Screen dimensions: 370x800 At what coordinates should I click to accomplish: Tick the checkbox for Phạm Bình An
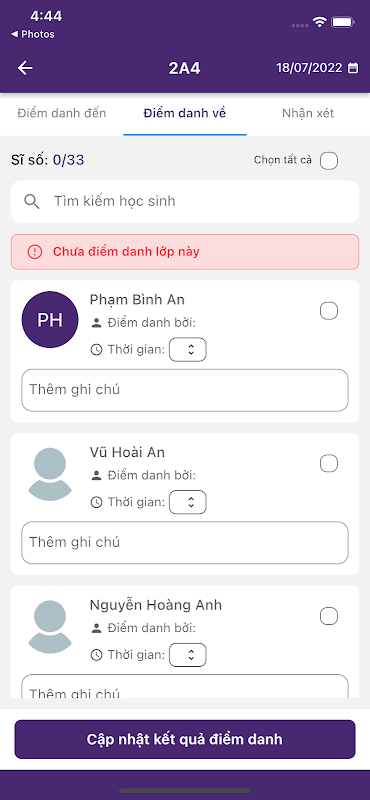329,311
